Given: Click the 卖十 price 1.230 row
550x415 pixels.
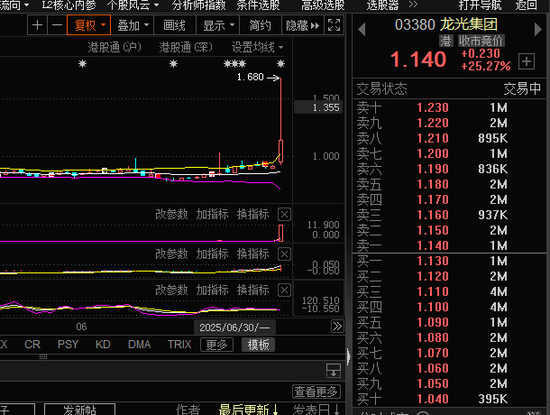Looking at the screenshot, I should (x=449, y=107).
